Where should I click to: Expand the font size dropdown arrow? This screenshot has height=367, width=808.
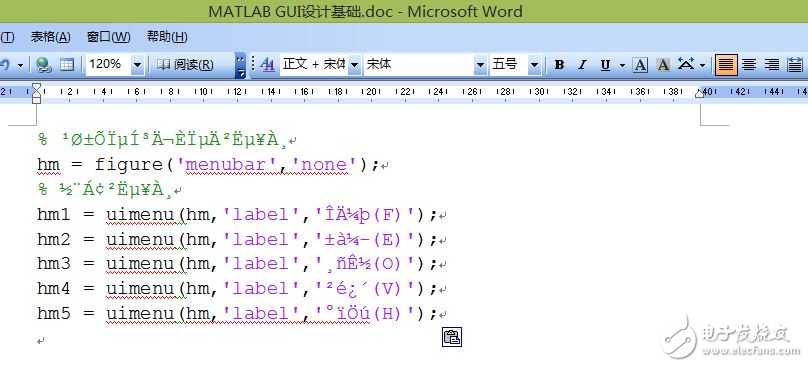[534, 65]
